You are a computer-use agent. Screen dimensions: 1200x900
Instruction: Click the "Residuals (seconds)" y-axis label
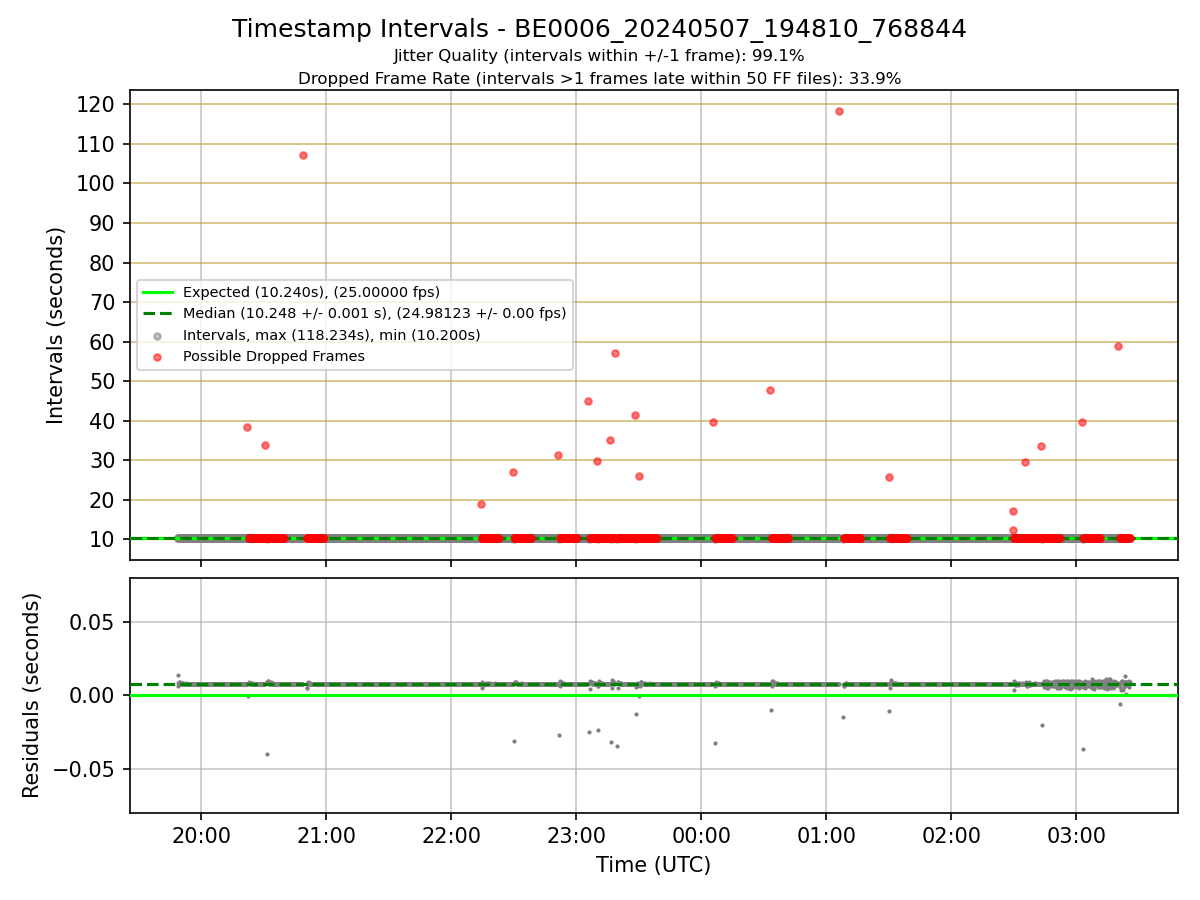[x=32, y=695]
